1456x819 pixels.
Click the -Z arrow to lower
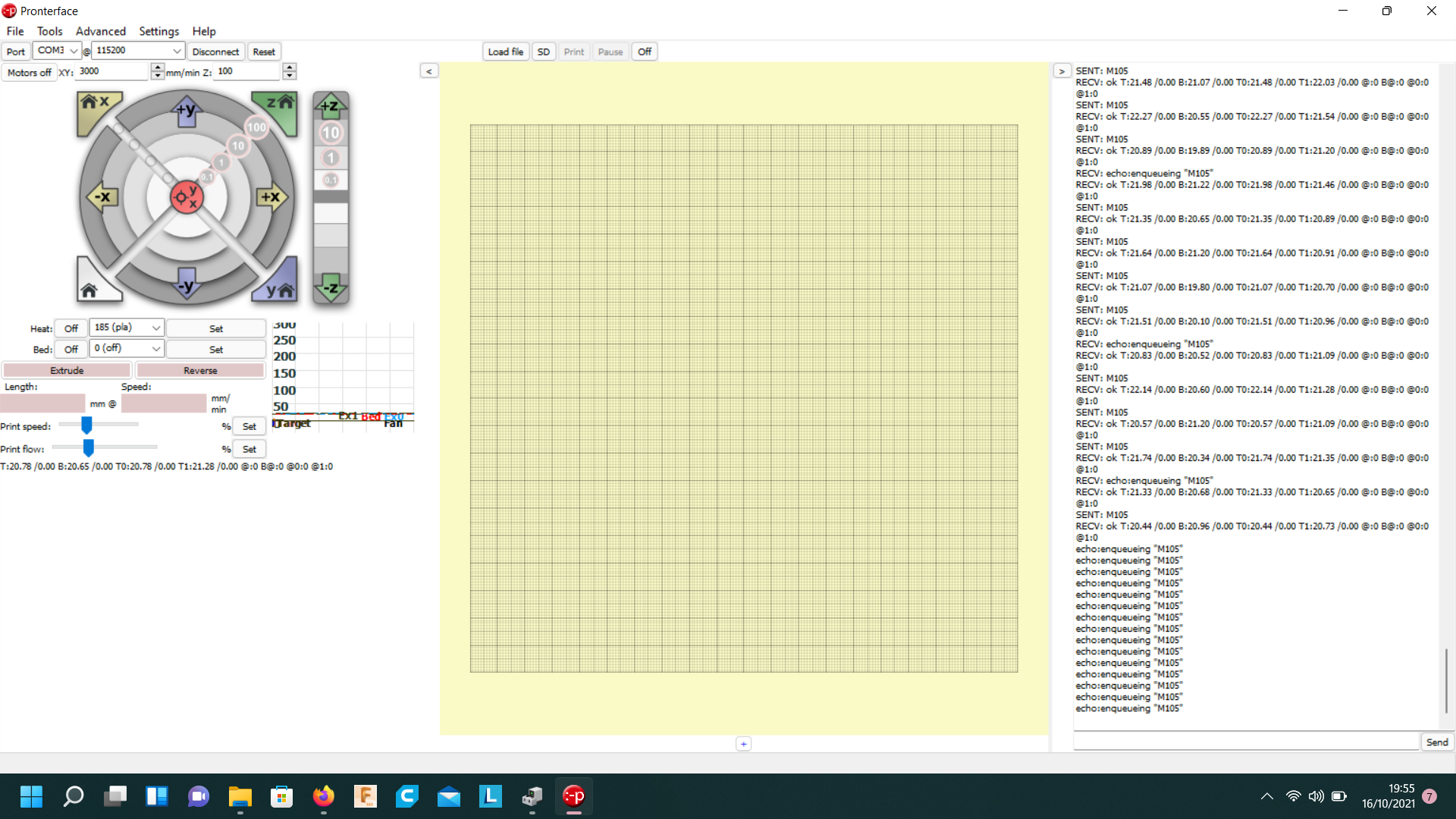coord(331,287)
